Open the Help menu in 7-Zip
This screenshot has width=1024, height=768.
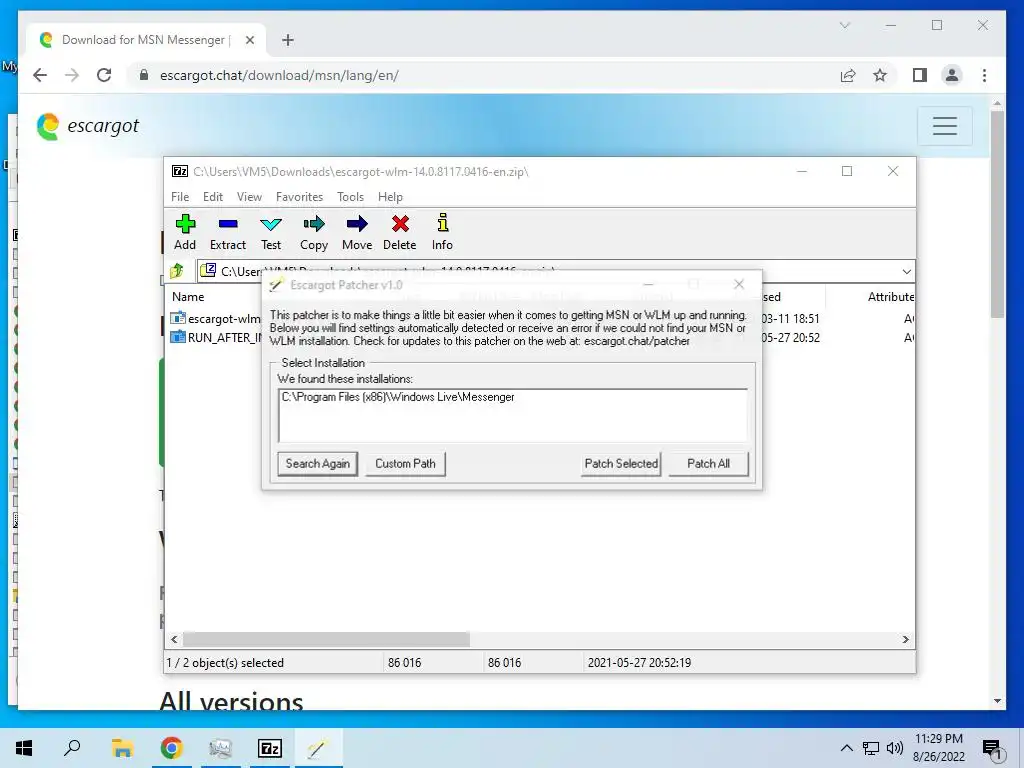[390, 197]
